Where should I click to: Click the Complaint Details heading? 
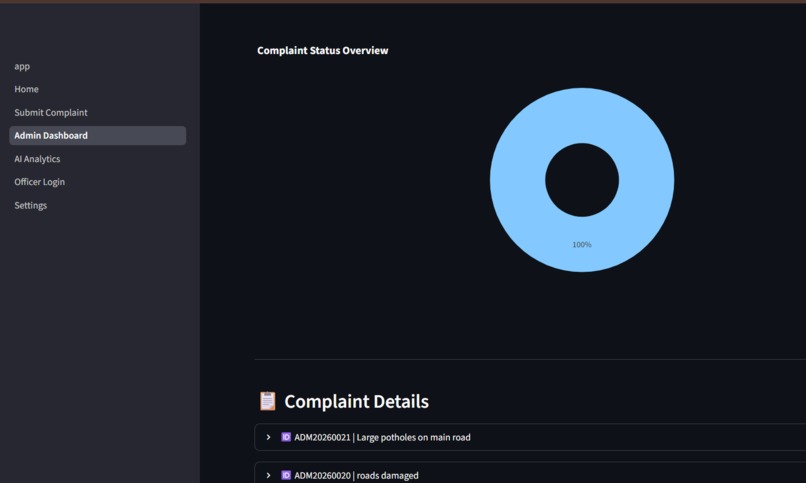356,401
